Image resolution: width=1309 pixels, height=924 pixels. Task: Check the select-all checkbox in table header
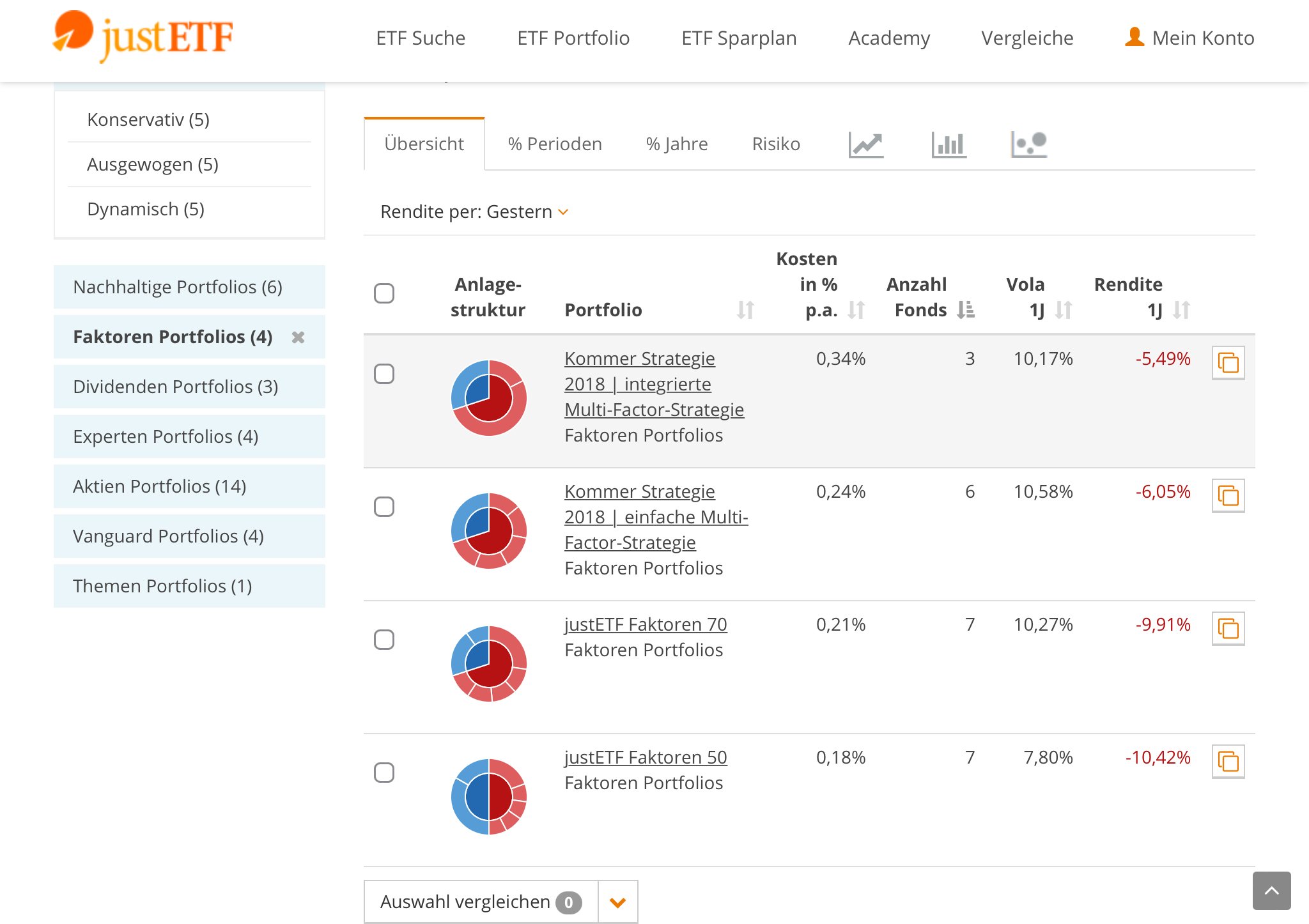[x=384, y=294]
